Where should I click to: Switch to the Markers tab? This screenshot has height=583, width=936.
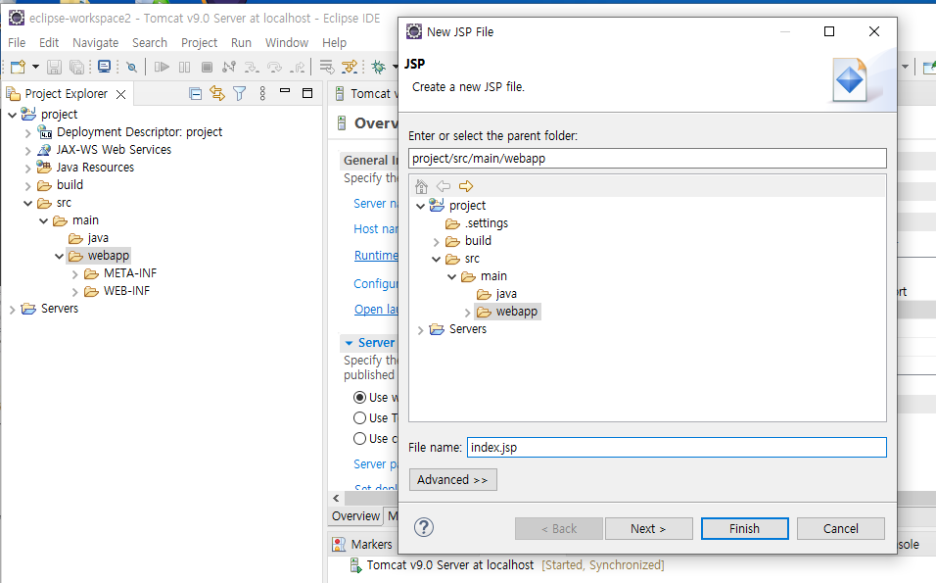(363, 544)
